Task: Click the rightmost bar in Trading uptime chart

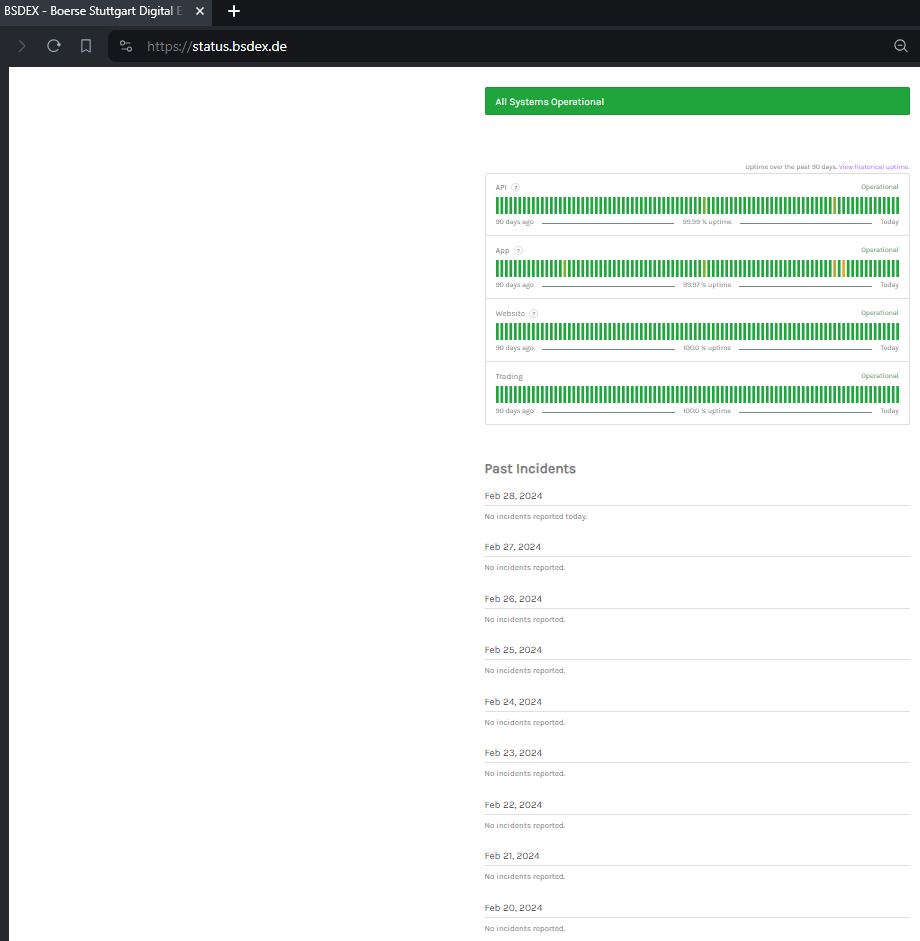Action: coord(896,394)
